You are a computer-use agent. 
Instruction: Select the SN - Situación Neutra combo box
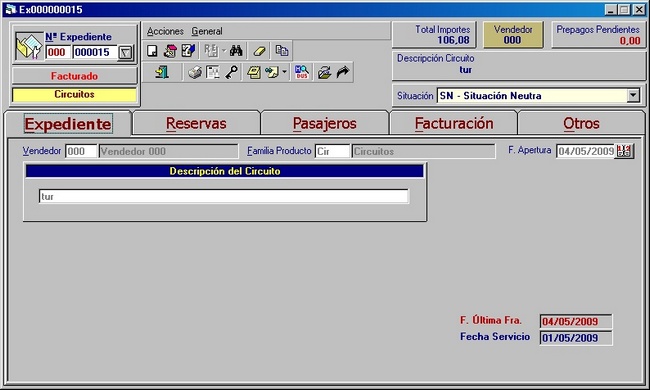pyautogui.click(x=538, y=96)
